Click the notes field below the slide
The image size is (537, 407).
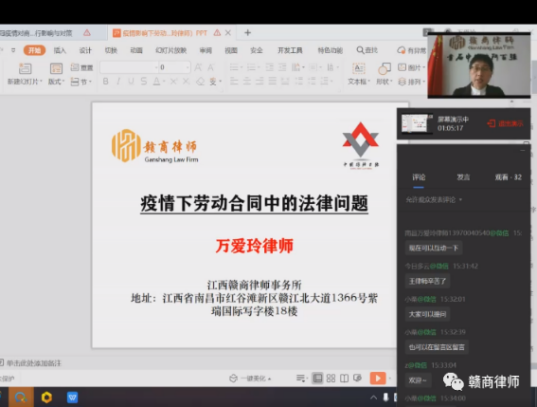[199, 363]
